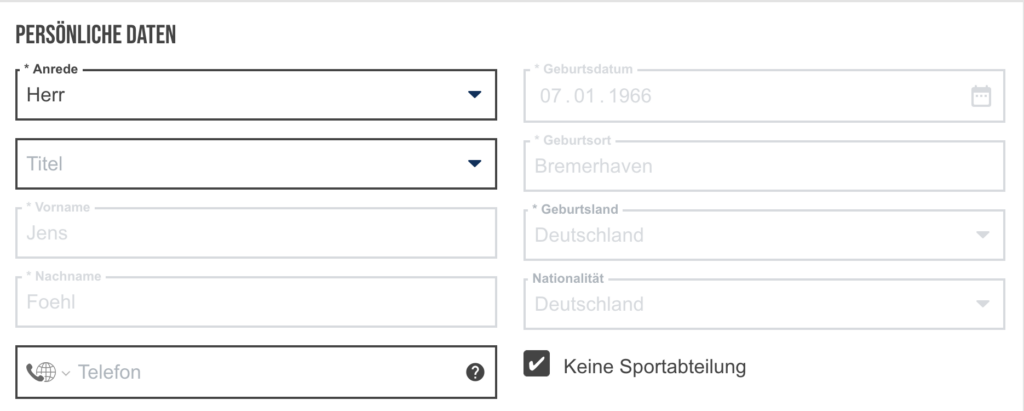1024x411 pixels.
Task: Click the Deutschland value in Nationalität
Action: coord(589,304)
